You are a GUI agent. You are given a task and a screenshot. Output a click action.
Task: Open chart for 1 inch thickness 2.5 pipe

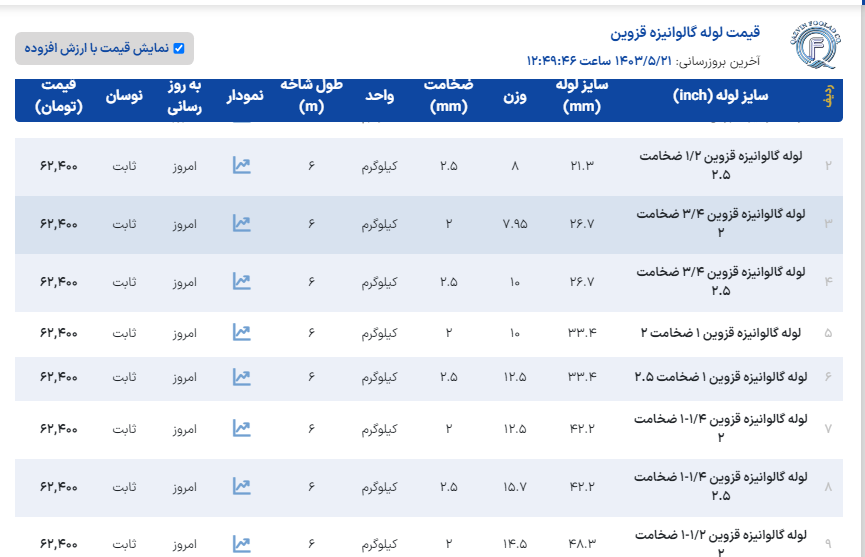point(241,377)
